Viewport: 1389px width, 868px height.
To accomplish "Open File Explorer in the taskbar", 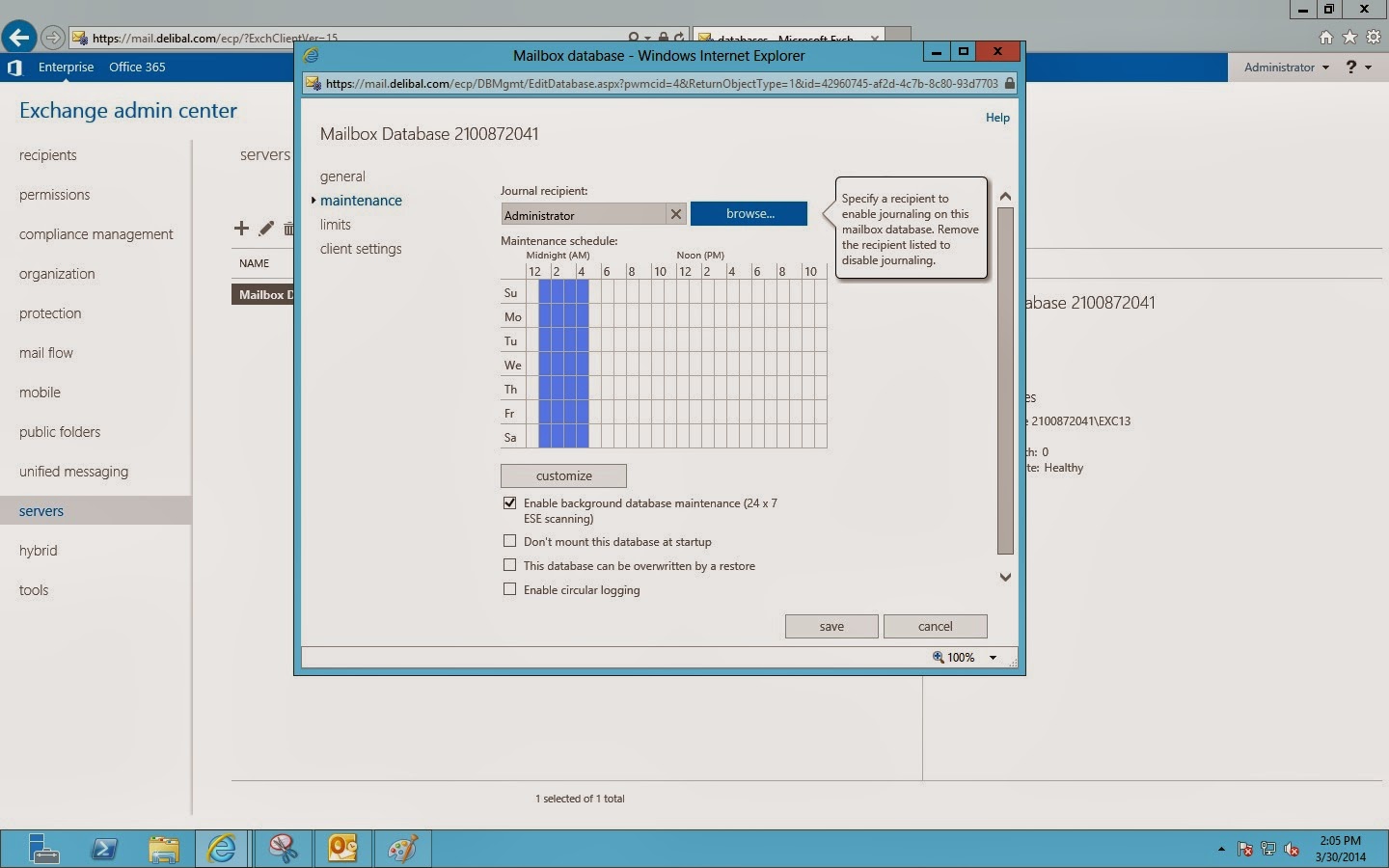I will [164, 849].
